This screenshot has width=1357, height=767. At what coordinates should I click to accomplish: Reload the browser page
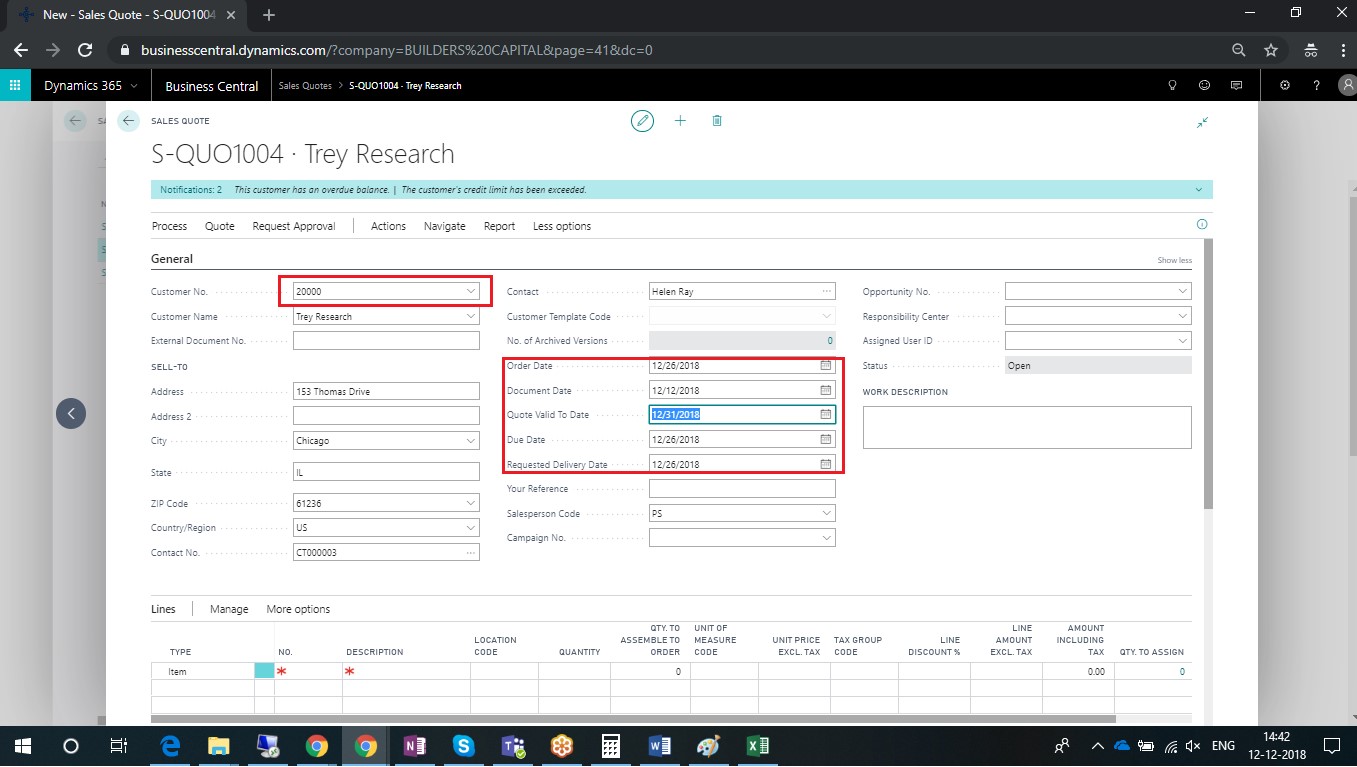point(86,50)
